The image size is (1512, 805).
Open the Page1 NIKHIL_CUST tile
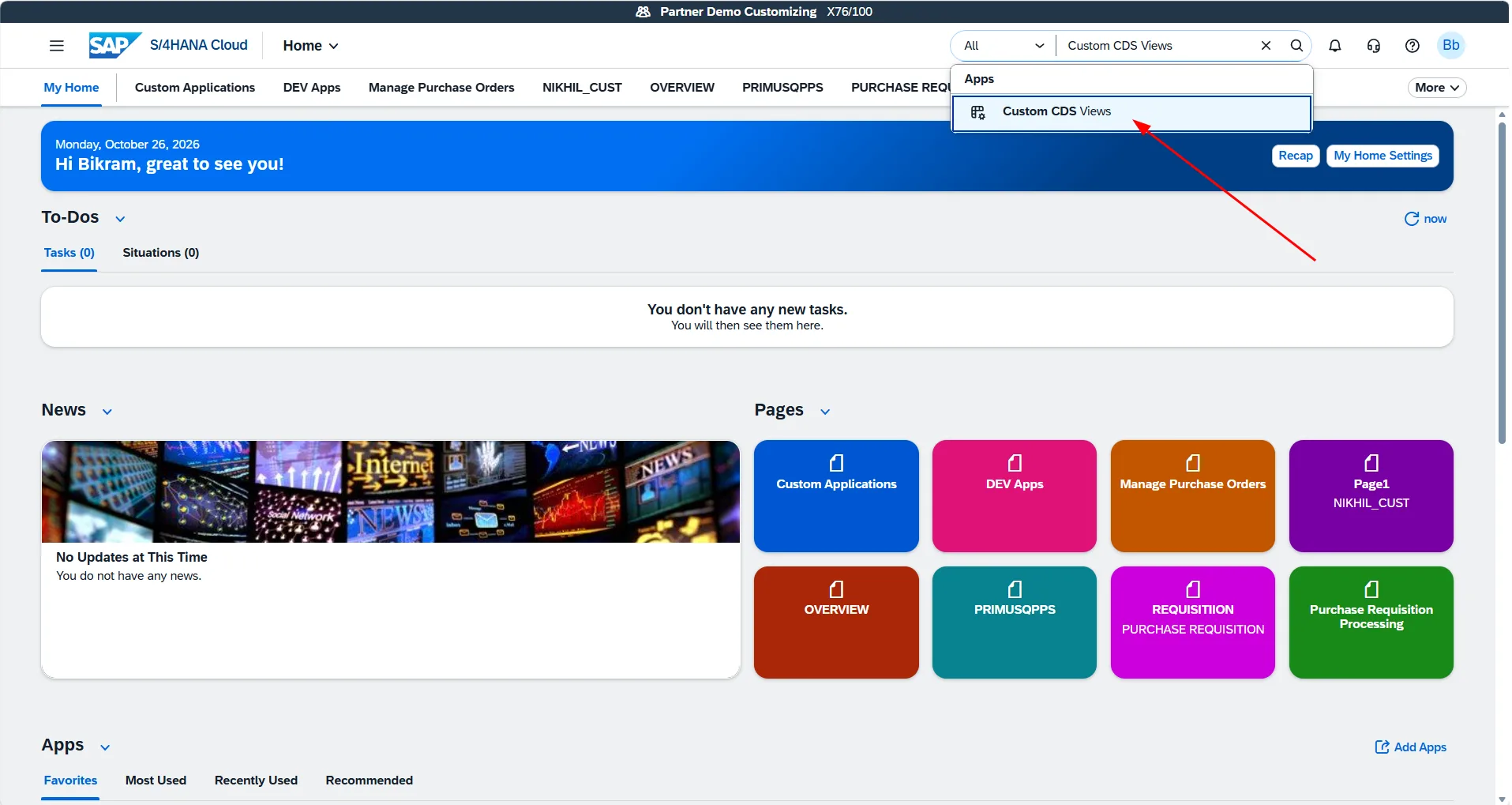pyautogui.click(x=1371, y=496)
